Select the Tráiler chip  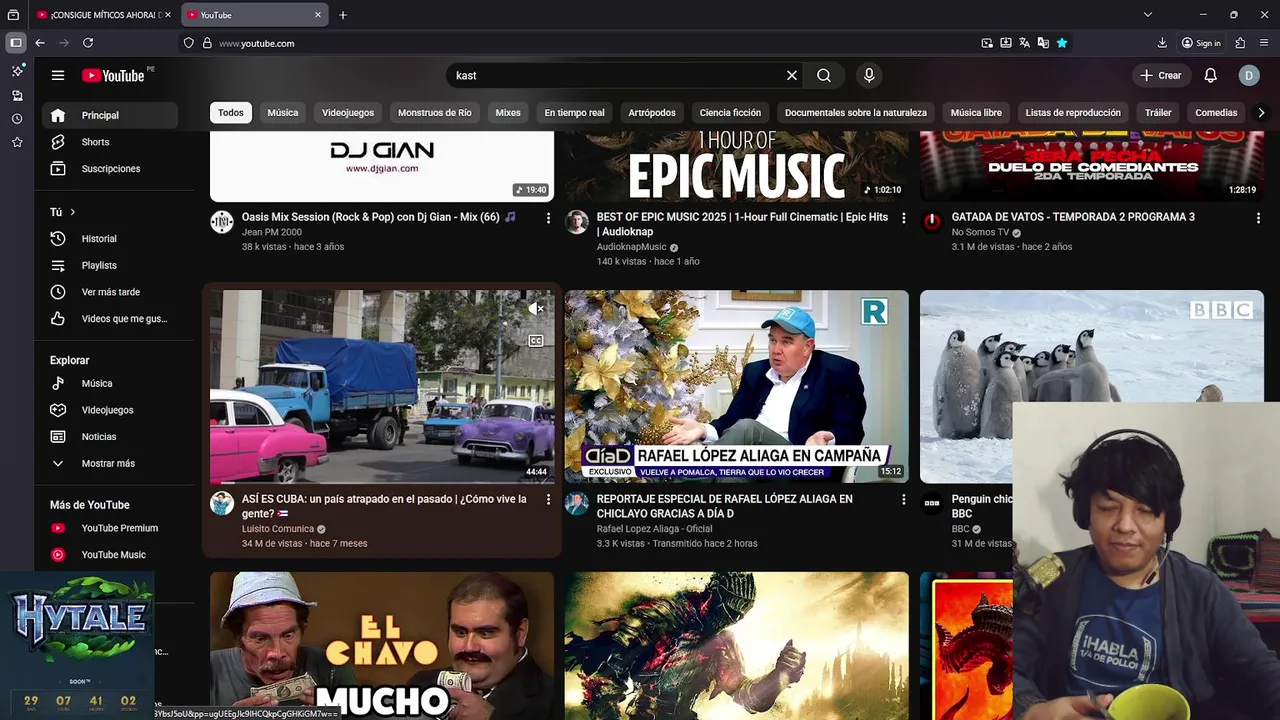tap(1158, 113)
